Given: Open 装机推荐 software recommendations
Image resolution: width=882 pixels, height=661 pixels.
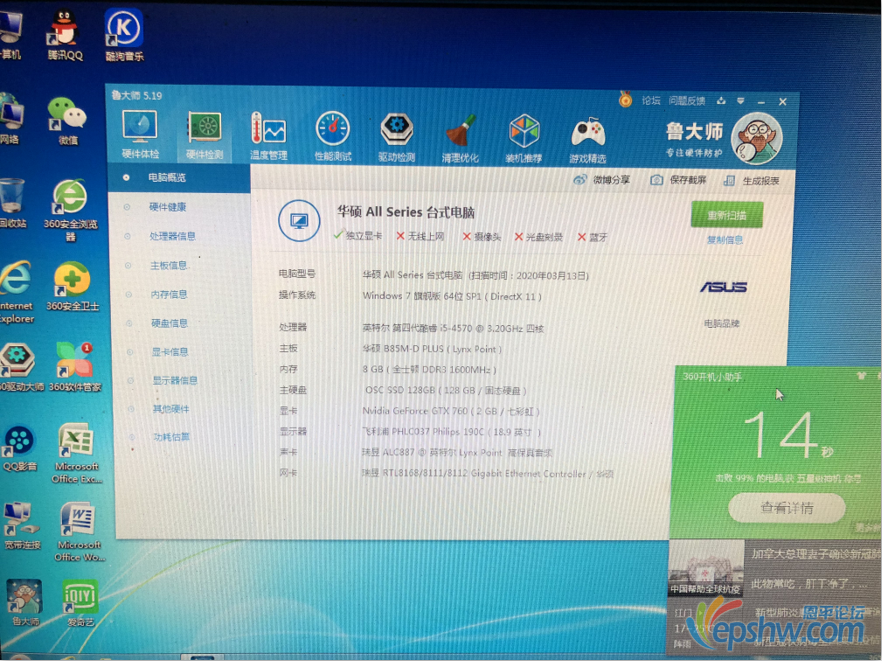Looking at the screenshot, I should 524,139.
